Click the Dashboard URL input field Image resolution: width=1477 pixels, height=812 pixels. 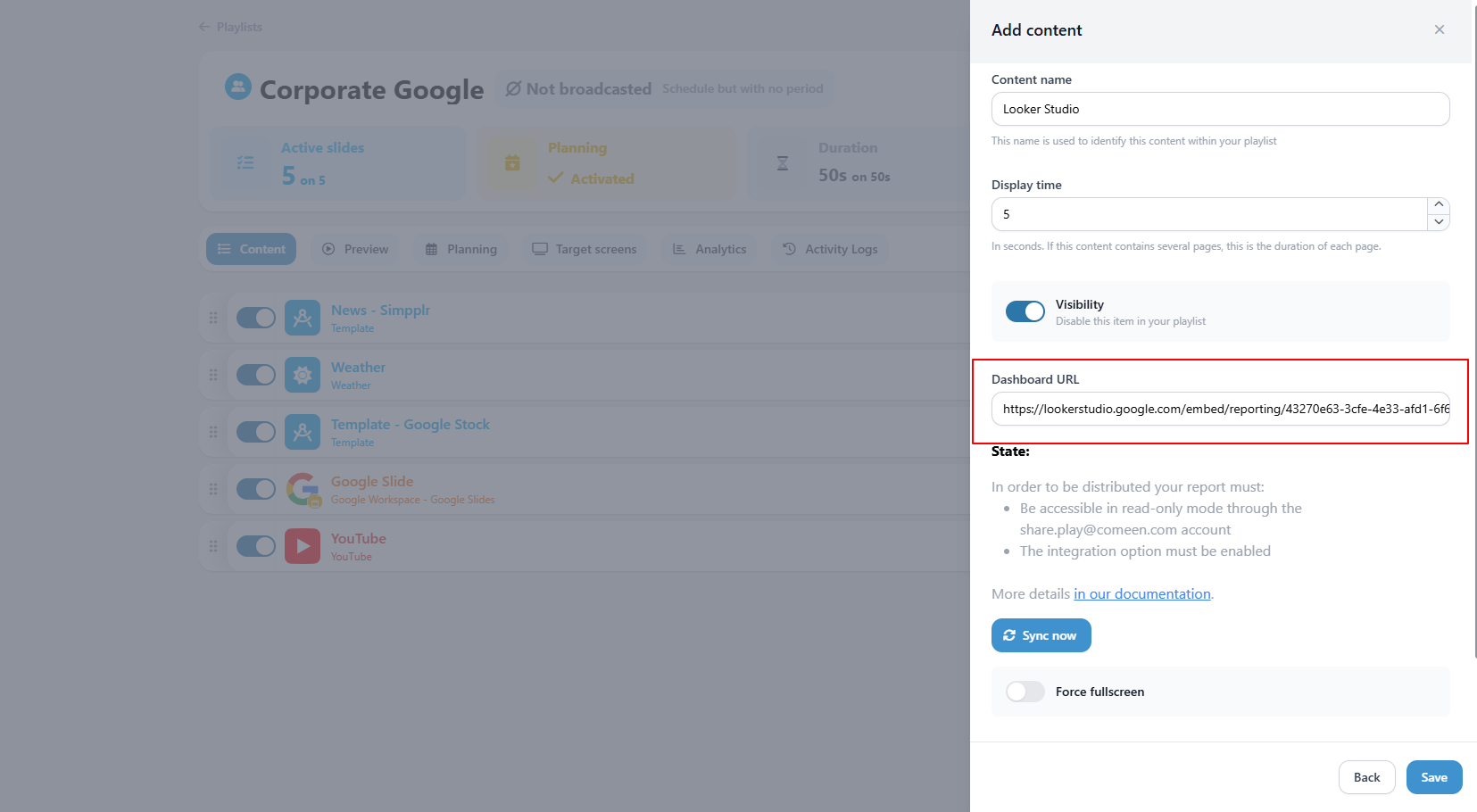pos(1220,409)
